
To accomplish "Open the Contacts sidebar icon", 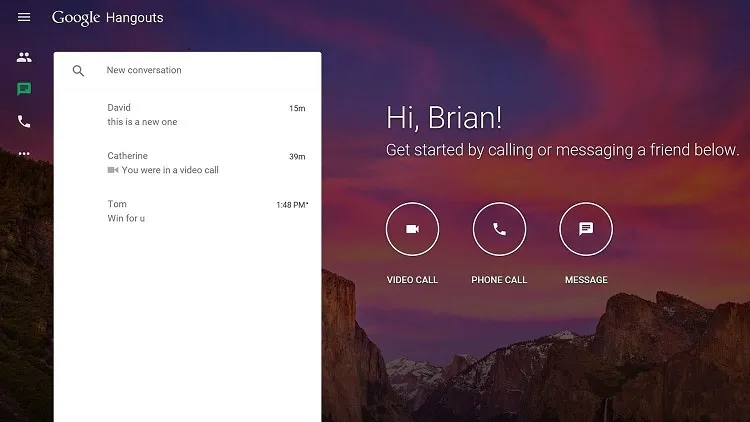I will pos(24,57).
